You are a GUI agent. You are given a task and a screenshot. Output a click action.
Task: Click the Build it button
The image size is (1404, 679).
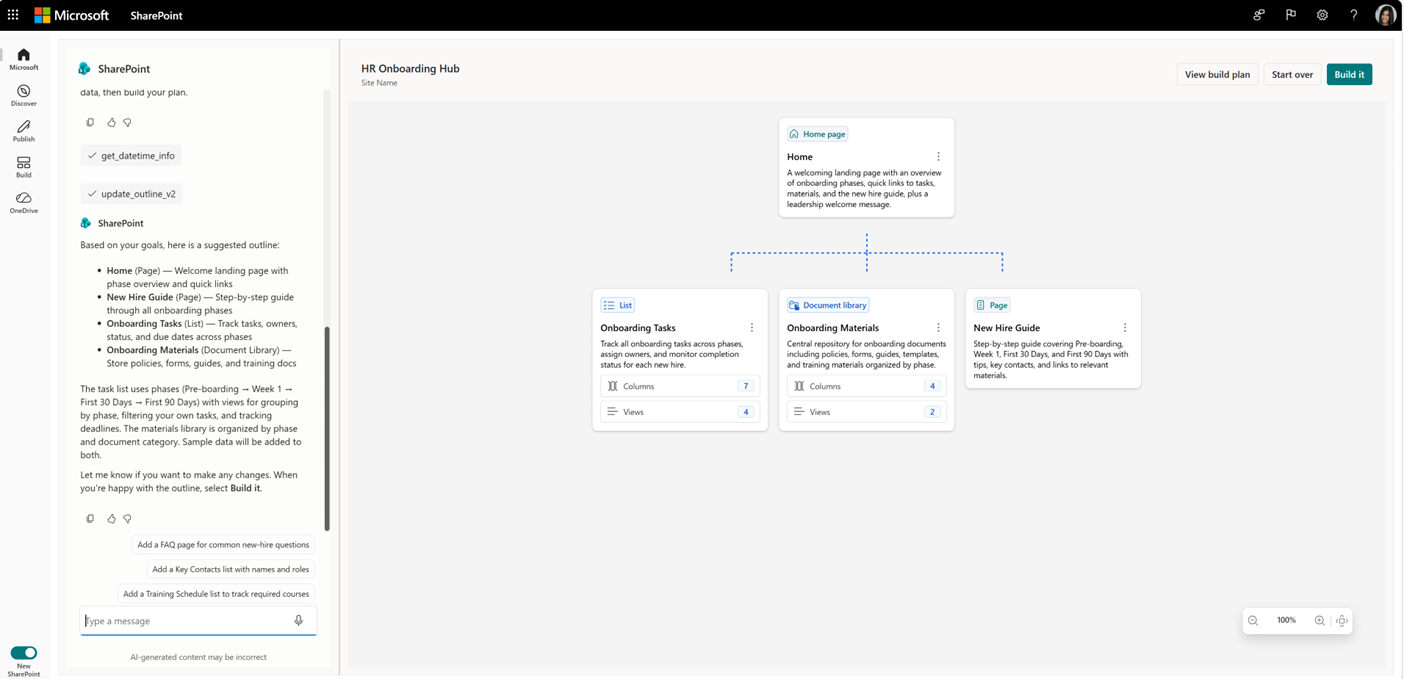[x=1349, y=75]
